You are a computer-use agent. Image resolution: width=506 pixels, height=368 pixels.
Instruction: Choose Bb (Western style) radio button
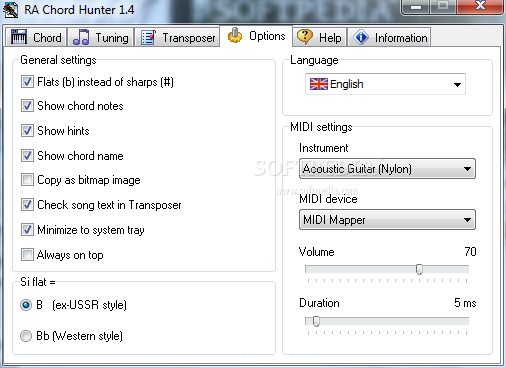click(26, 336)
